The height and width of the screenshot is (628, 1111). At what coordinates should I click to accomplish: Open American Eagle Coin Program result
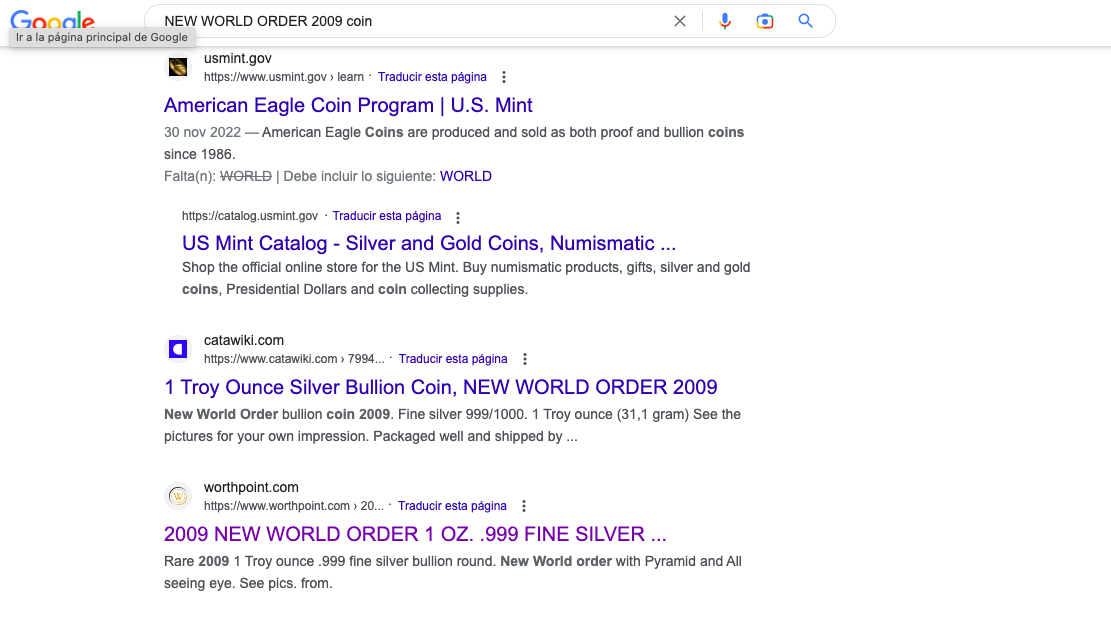click(348, 105)
